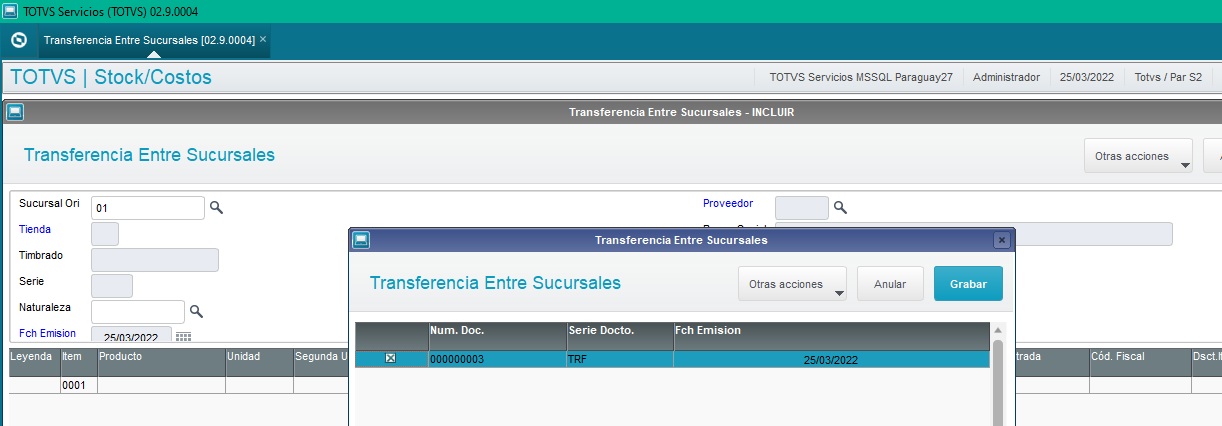Click the dialog window title icon
The width and height of the screenshot is (1222, 426).
362,240
